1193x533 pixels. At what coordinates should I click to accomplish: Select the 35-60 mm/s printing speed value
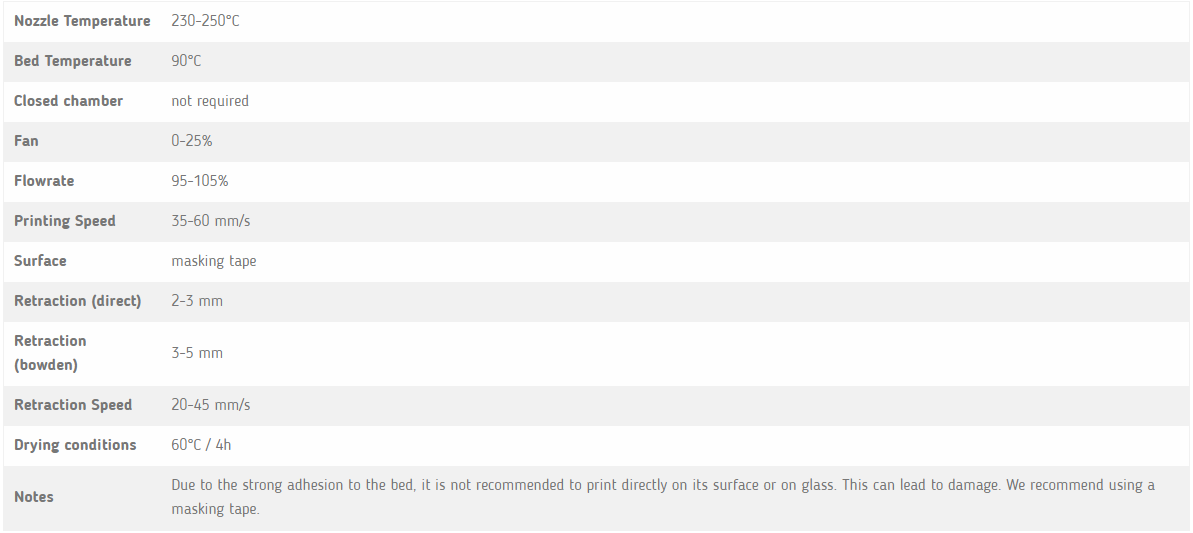click(210, 221)
